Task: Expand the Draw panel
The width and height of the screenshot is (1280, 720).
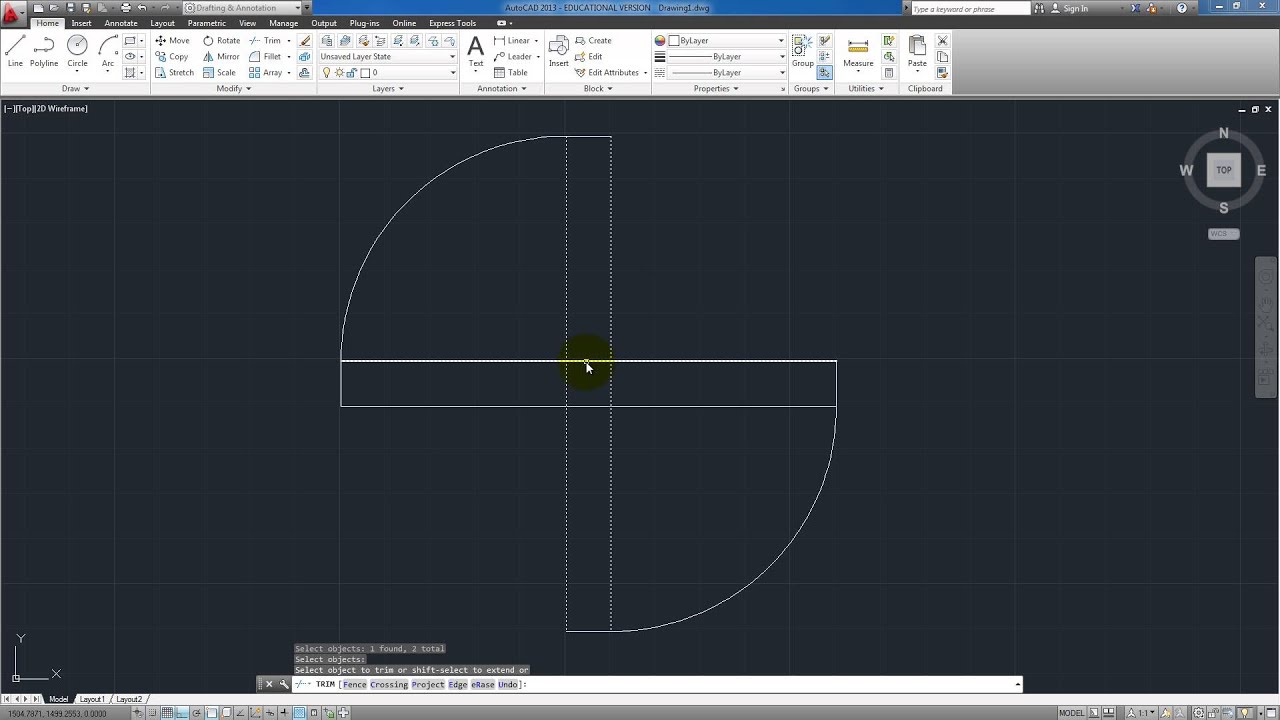Action: pos(76,89)
